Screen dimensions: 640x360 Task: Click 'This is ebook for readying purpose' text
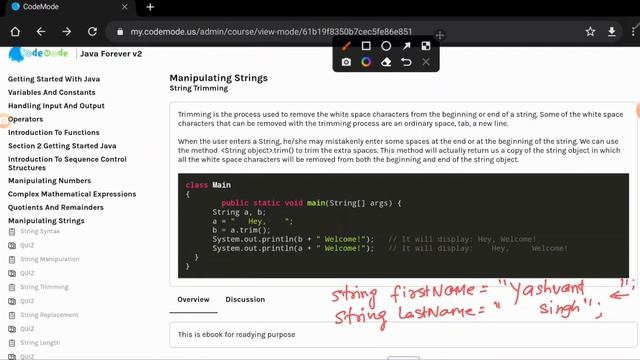pyautogui.click(x=236, y=334)
